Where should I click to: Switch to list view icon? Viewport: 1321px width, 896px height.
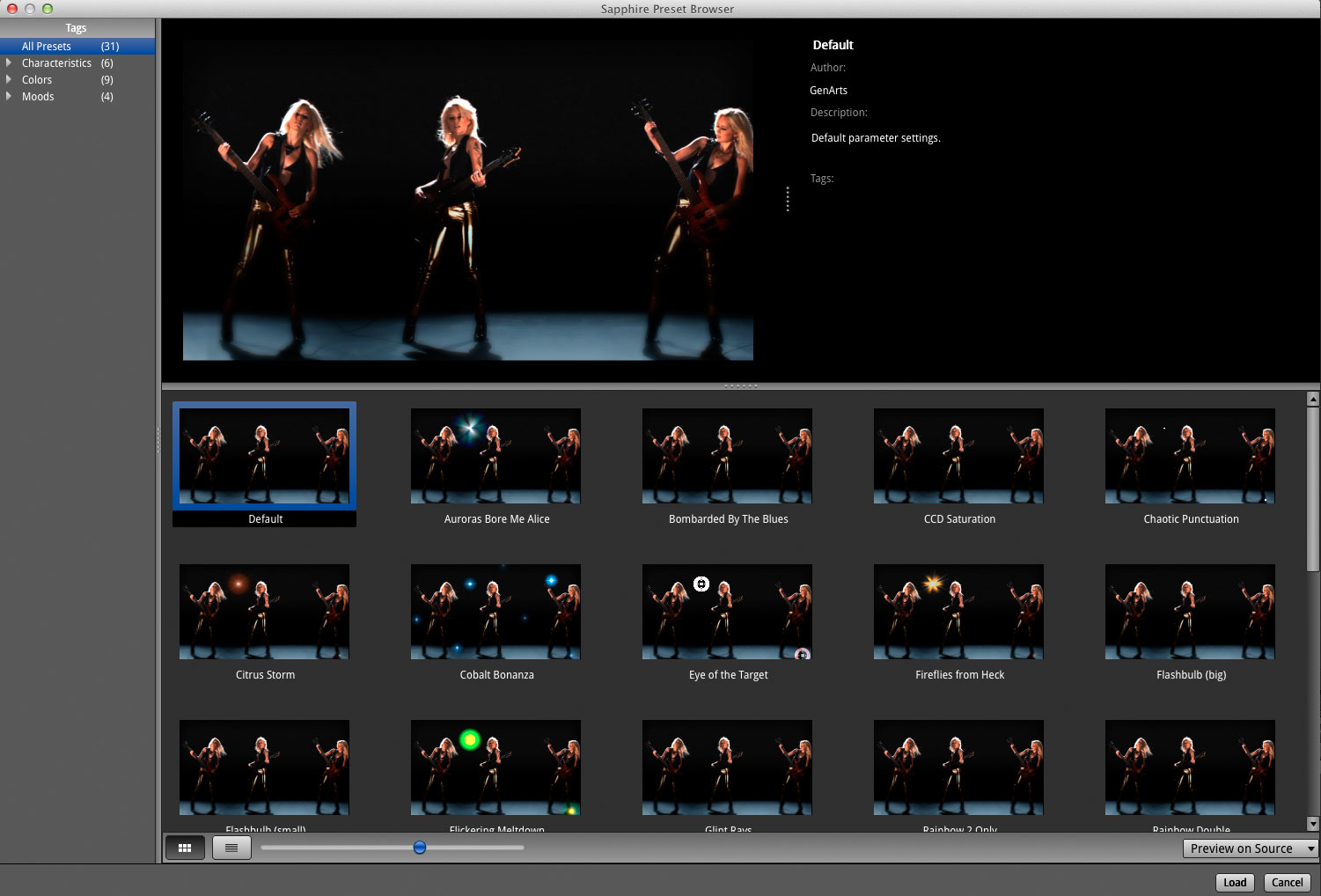pyautogui.click(x=231, y=848)
